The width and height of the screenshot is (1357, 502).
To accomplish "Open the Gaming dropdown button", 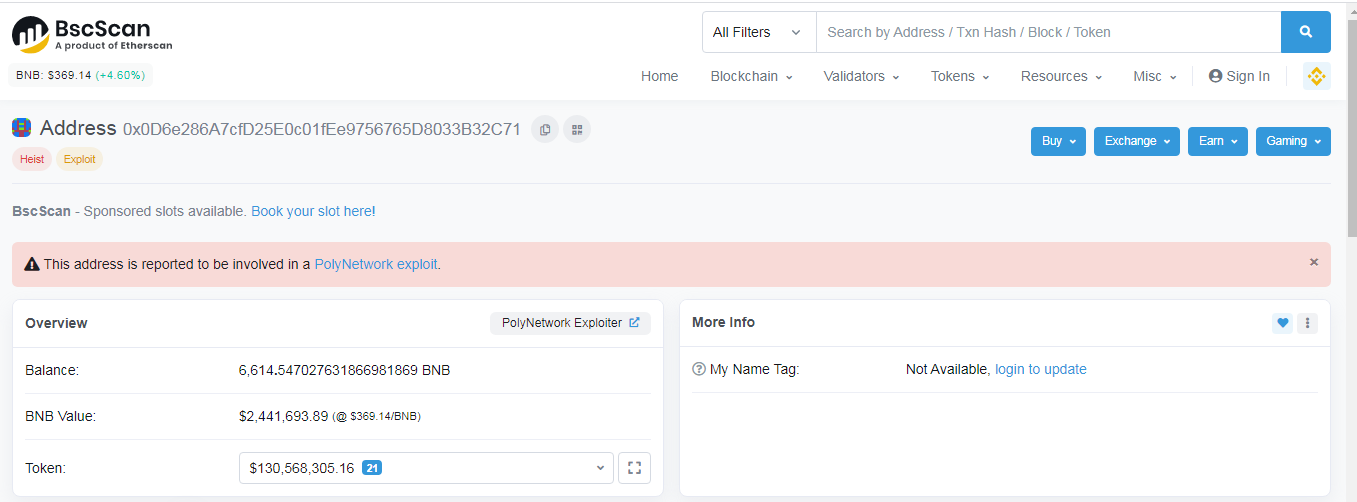I will (1293, 141).
